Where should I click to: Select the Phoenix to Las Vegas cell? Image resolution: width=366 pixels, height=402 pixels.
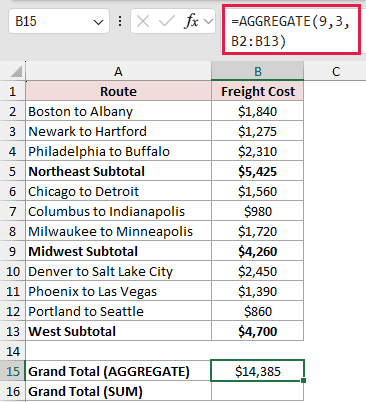click(x=118, y=291)
